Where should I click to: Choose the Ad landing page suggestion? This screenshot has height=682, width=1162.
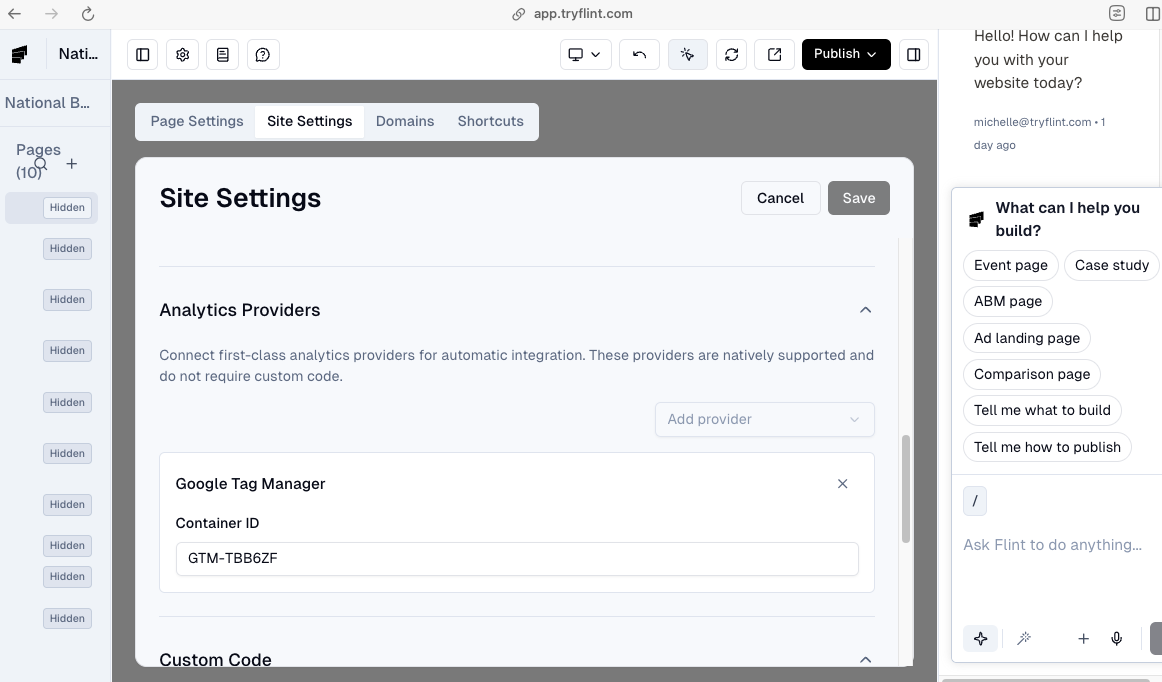pyautogui.click(x=1026, y=338)
